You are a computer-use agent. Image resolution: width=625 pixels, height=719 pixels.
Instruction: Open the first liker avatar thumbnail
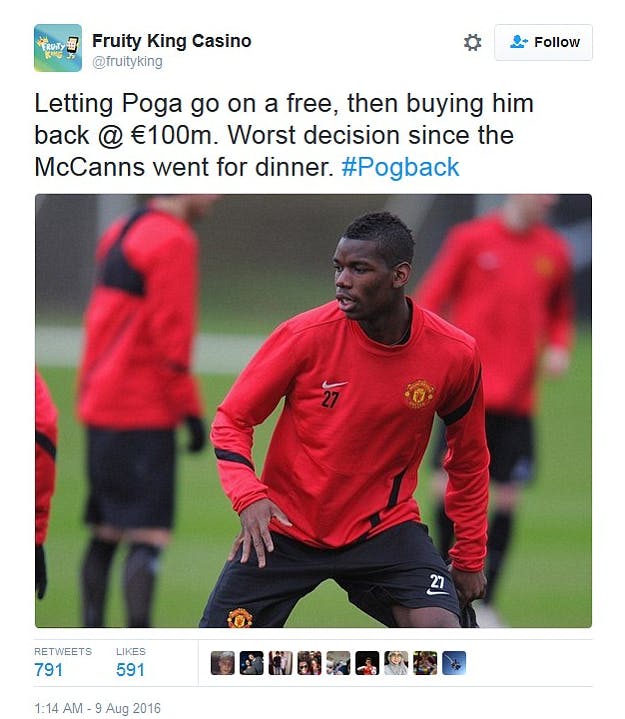tap(223, 663)
